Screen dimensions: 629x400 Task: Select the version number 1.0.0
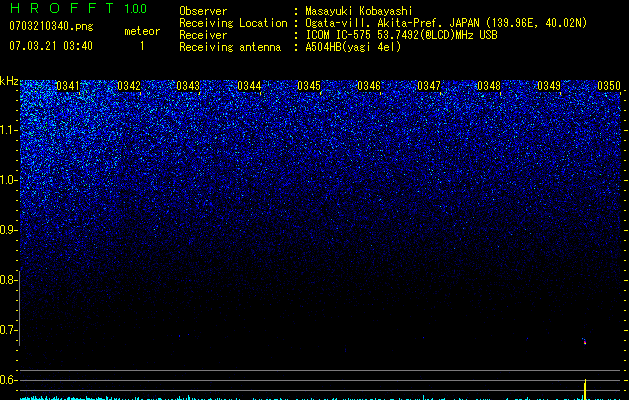click(x=136, y=9)
